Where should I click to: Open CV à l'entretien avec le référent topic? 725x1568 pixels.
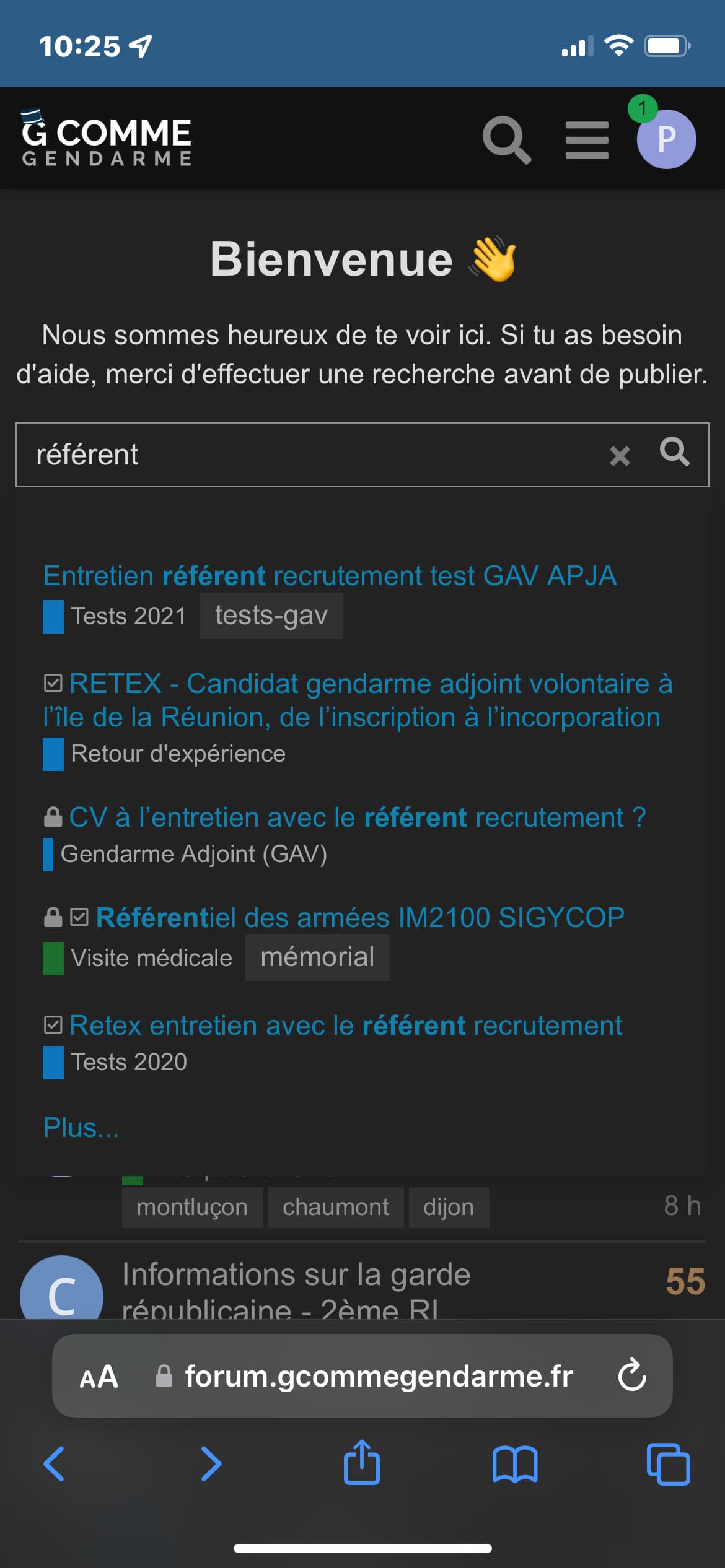coord(357,817)
